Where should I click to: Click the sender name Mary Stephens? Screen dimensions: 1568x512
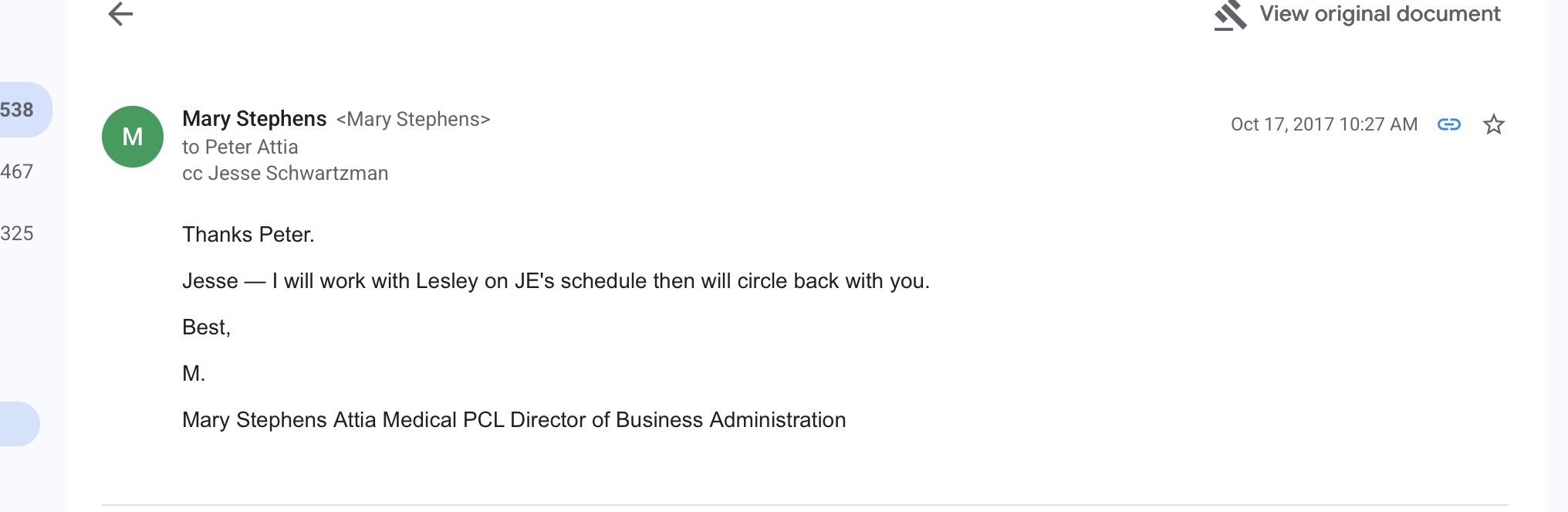tap(255, 119)
